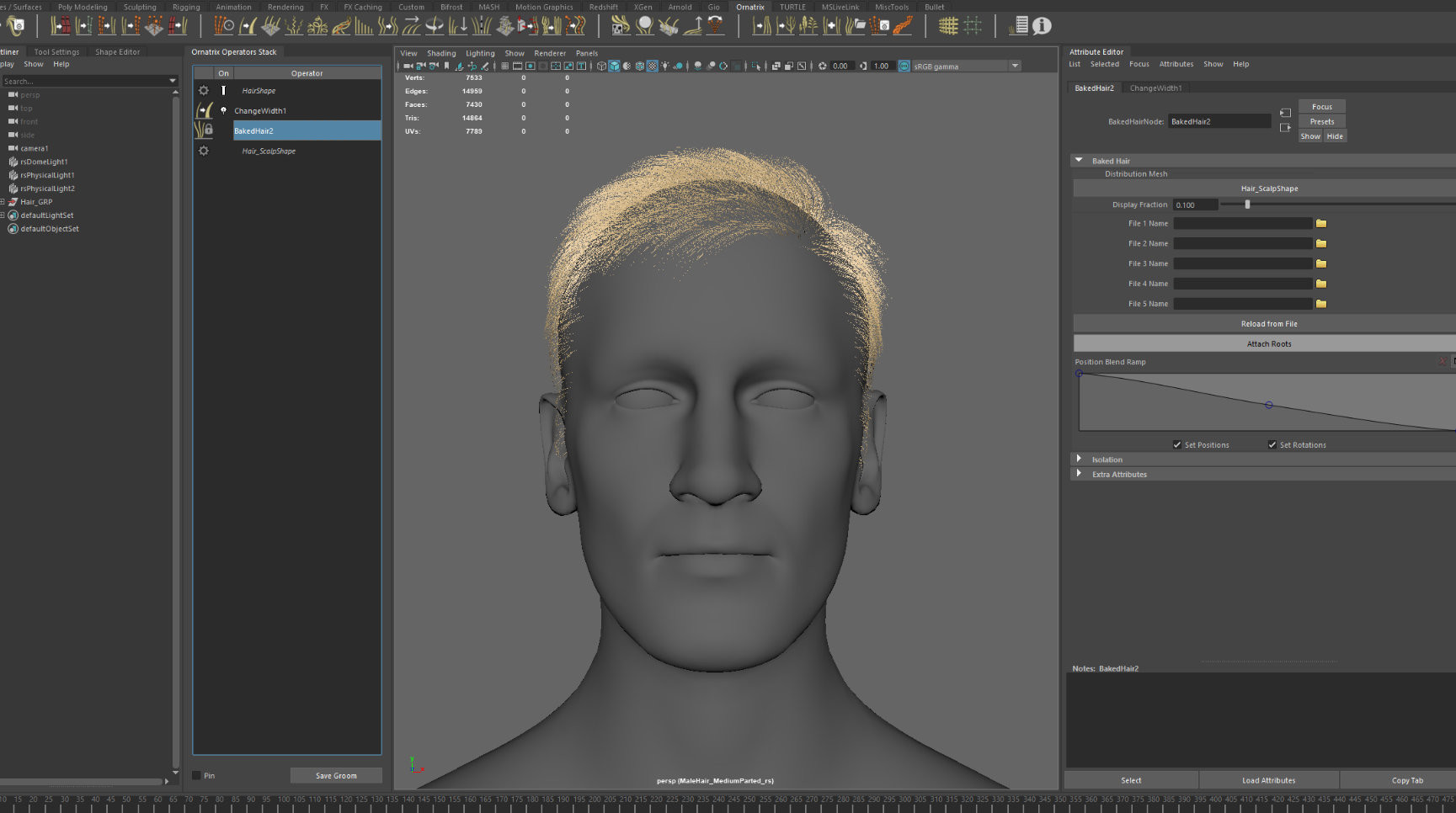
Task: Click the Save Groom button
Action: point(335,775)
